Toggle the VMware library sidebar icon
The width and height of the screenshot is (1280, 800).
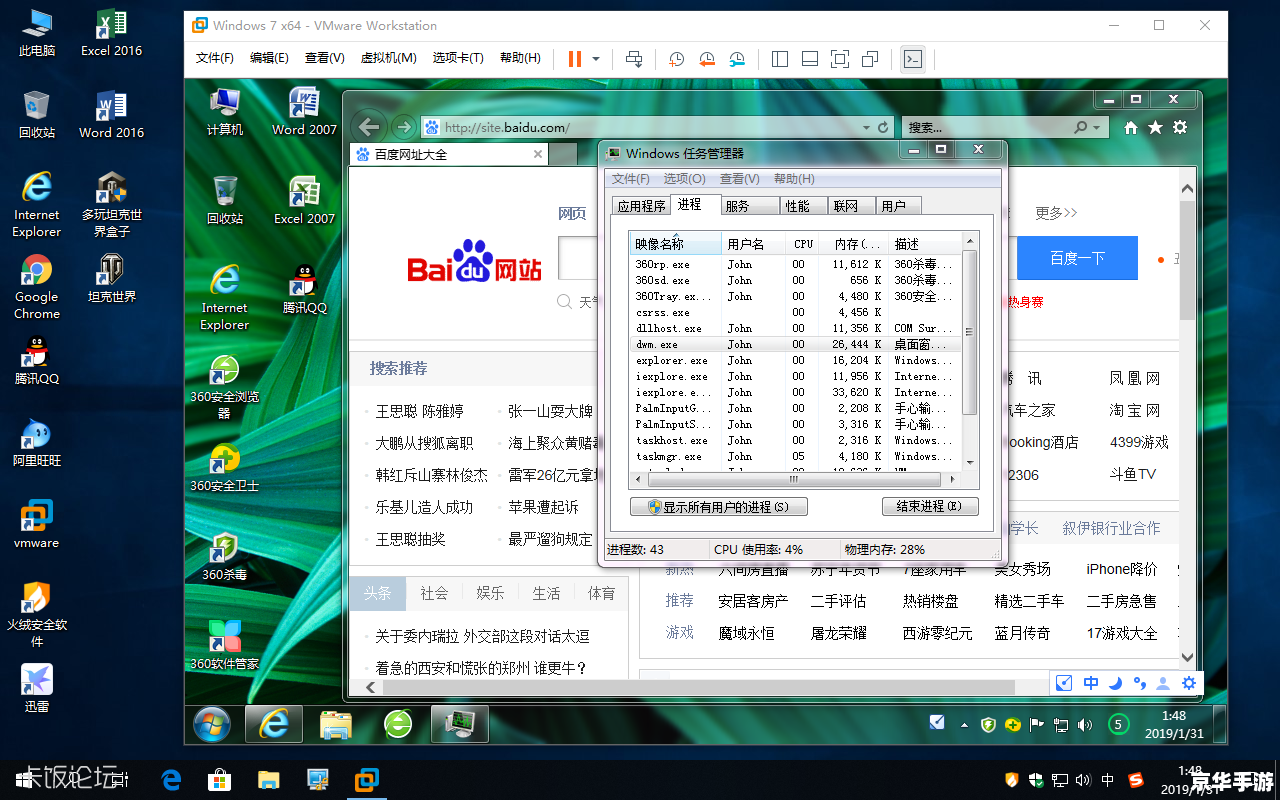(x=781, y=59)
